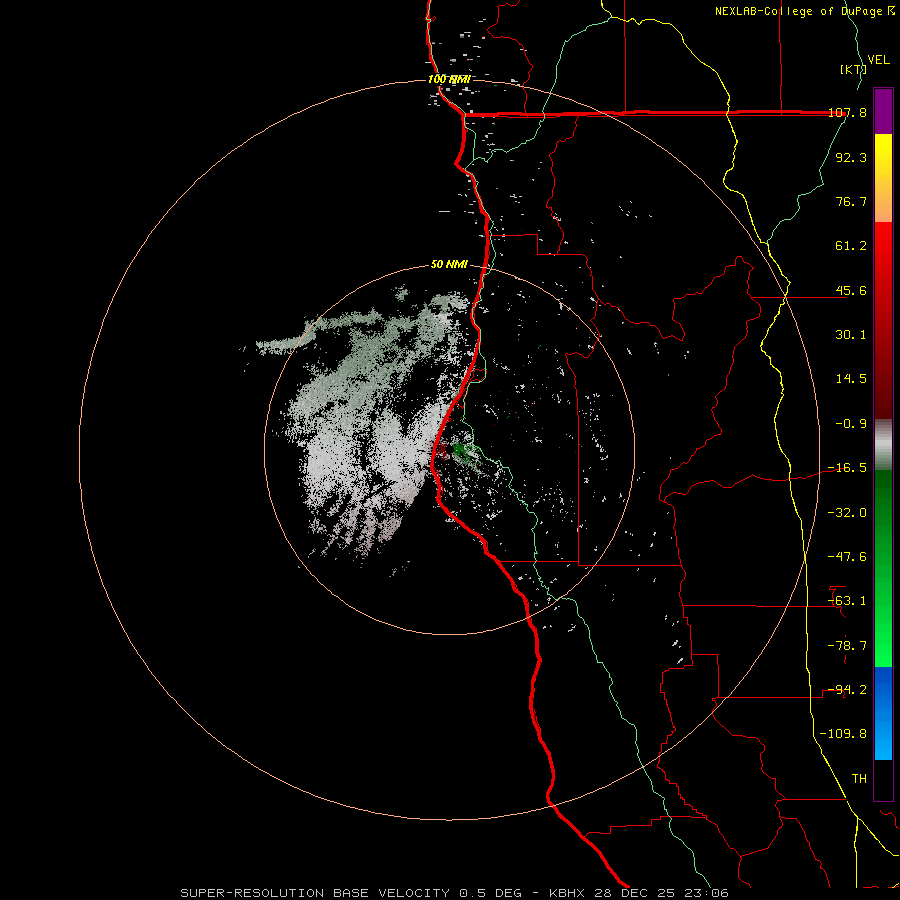Select the -63.1 velocity scale value
This screenshot has width=900, height=900.
click(847, 601)
